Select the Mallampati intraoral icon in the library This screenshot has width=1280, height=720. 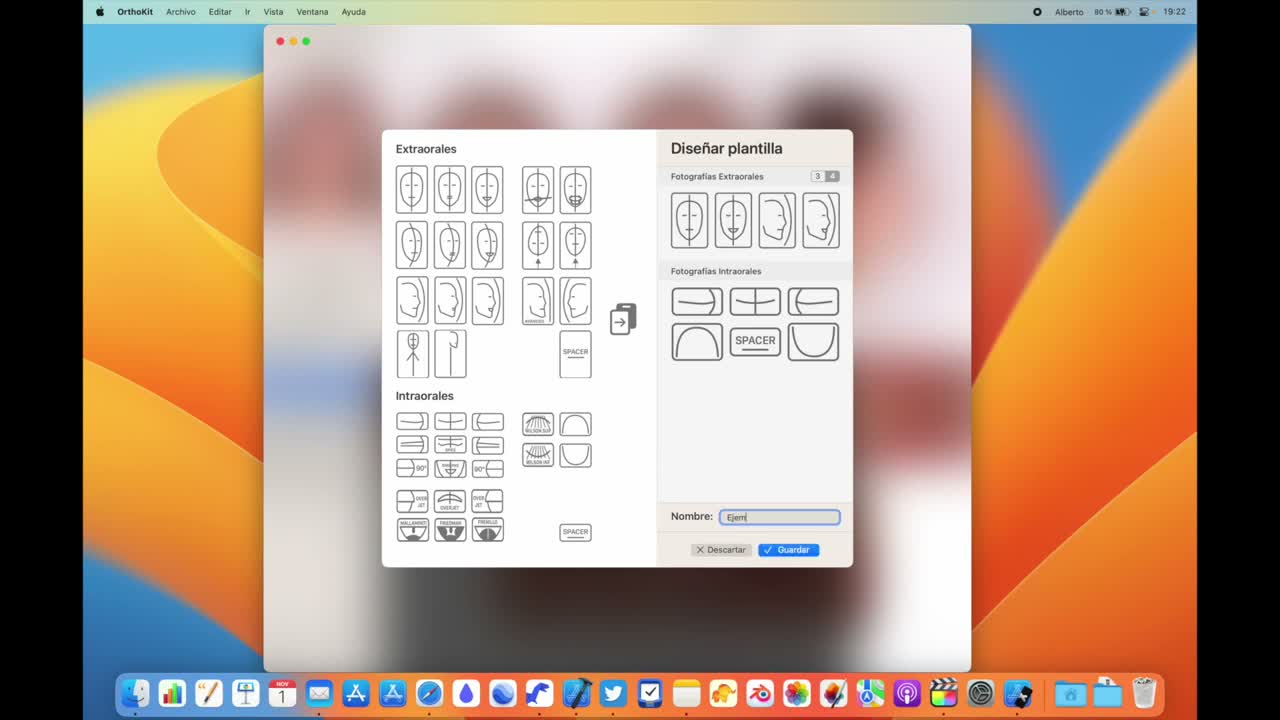[x=412, y=530]
